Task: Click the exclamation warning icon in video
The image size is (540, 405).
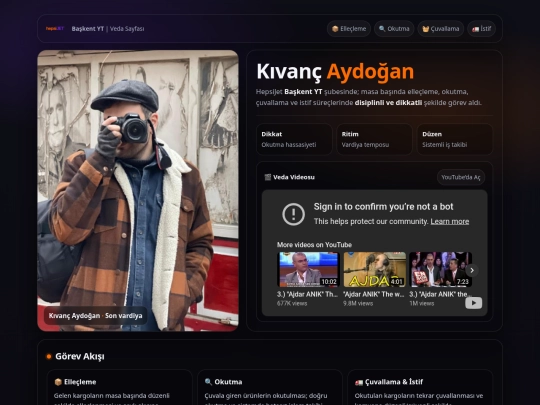Action: (x=293, y=214)
